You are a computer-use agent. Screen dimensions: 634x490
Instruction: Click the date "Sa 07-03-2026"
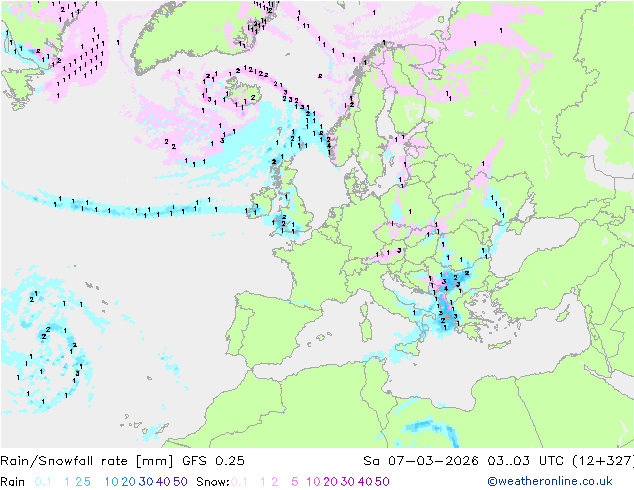pos(421,461)
